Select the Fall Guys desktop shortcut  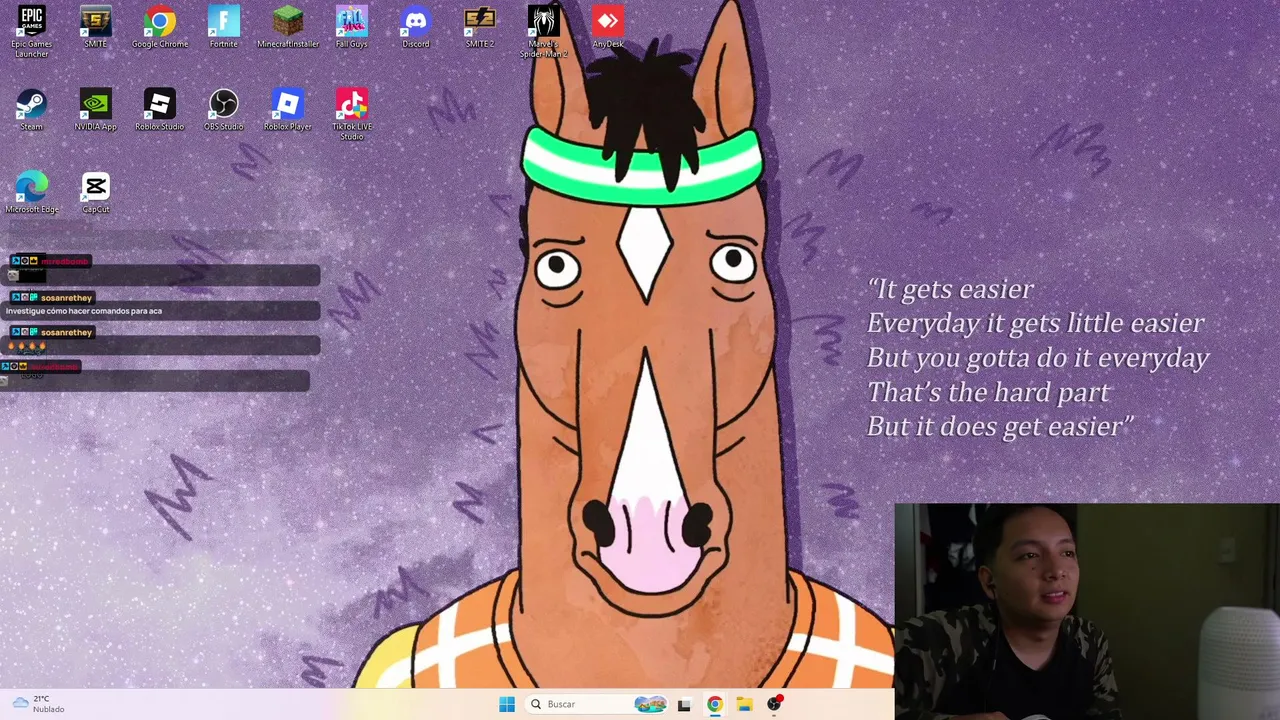352,27
